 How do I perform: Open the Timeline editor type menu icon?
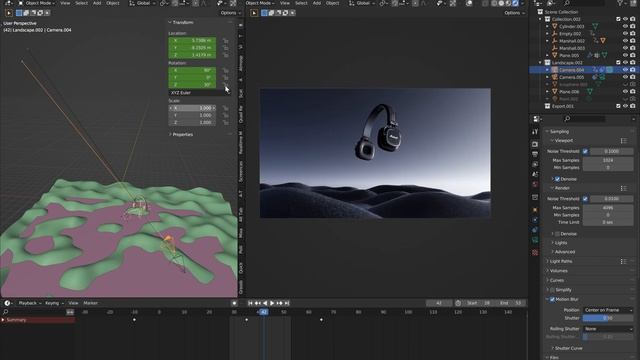tap(7, 303)
